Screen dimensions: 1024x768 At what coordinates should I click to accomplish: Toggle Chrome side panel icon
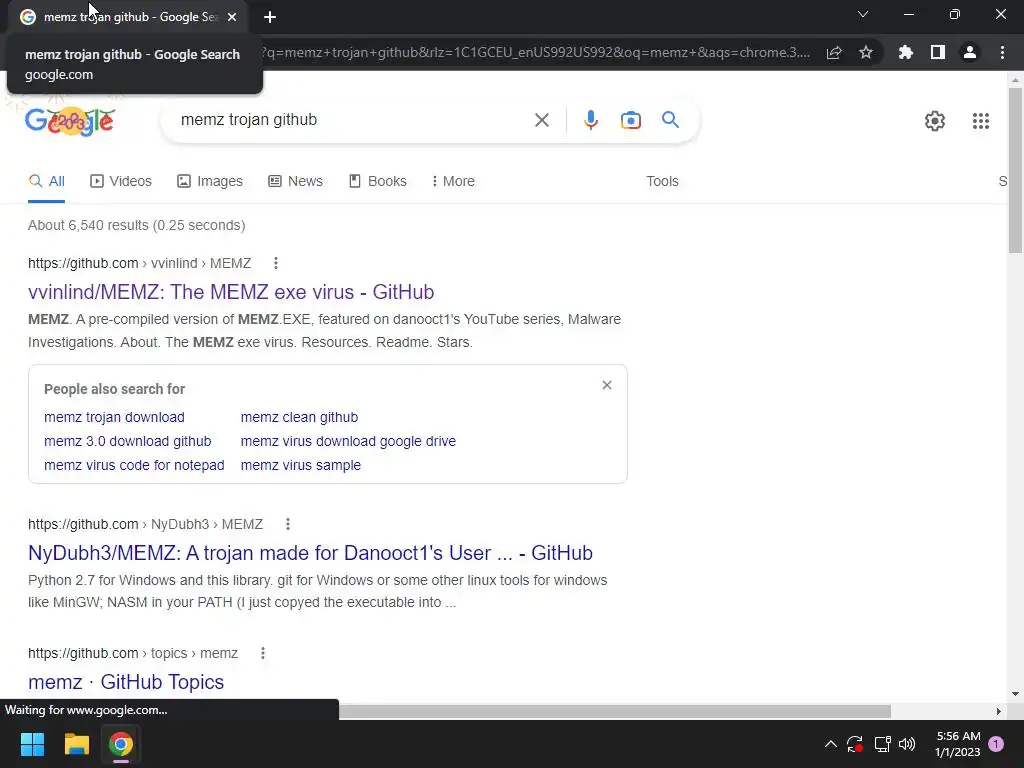938,52
